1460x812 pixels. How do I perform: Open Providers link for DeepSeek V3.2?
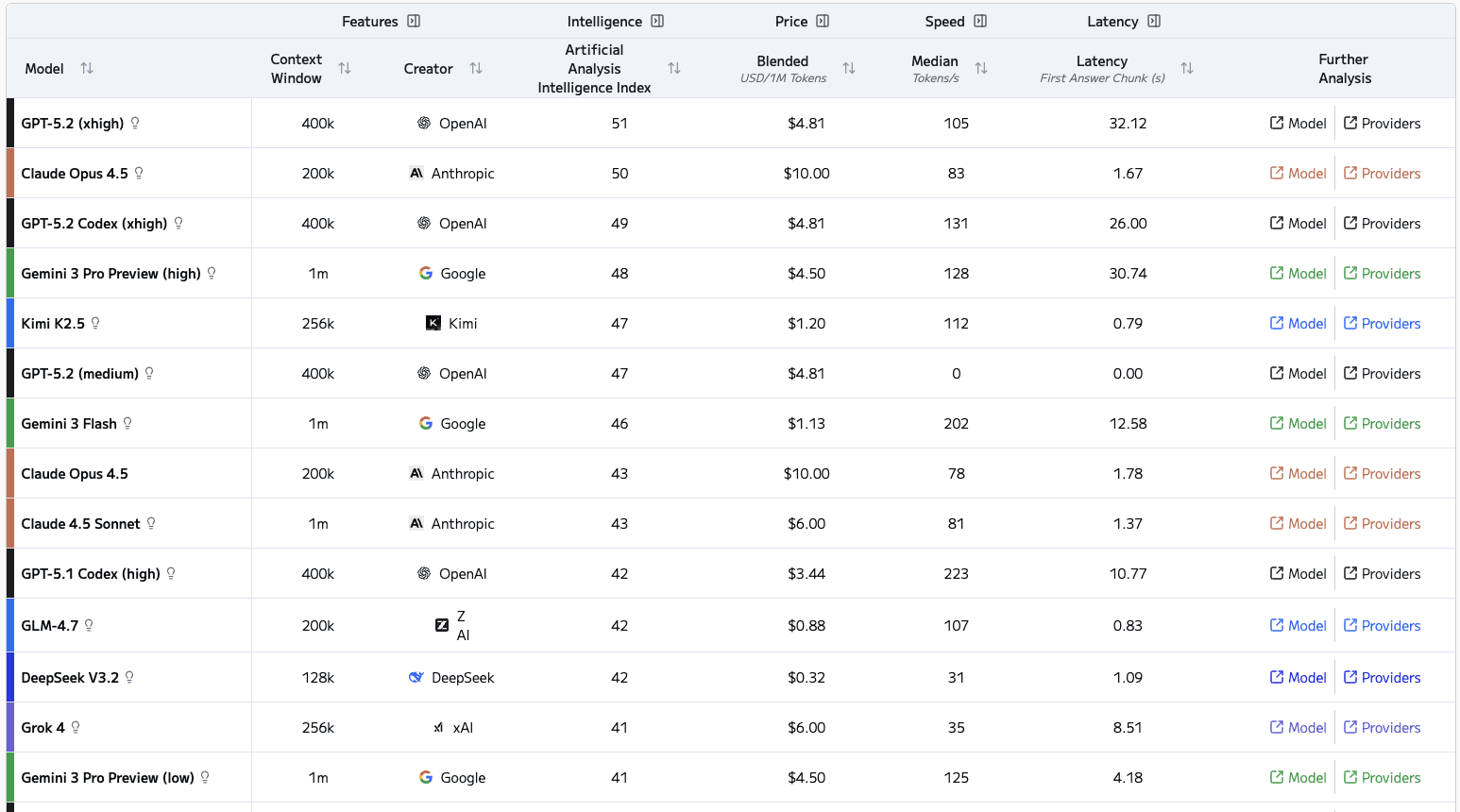pos(1382,677)
